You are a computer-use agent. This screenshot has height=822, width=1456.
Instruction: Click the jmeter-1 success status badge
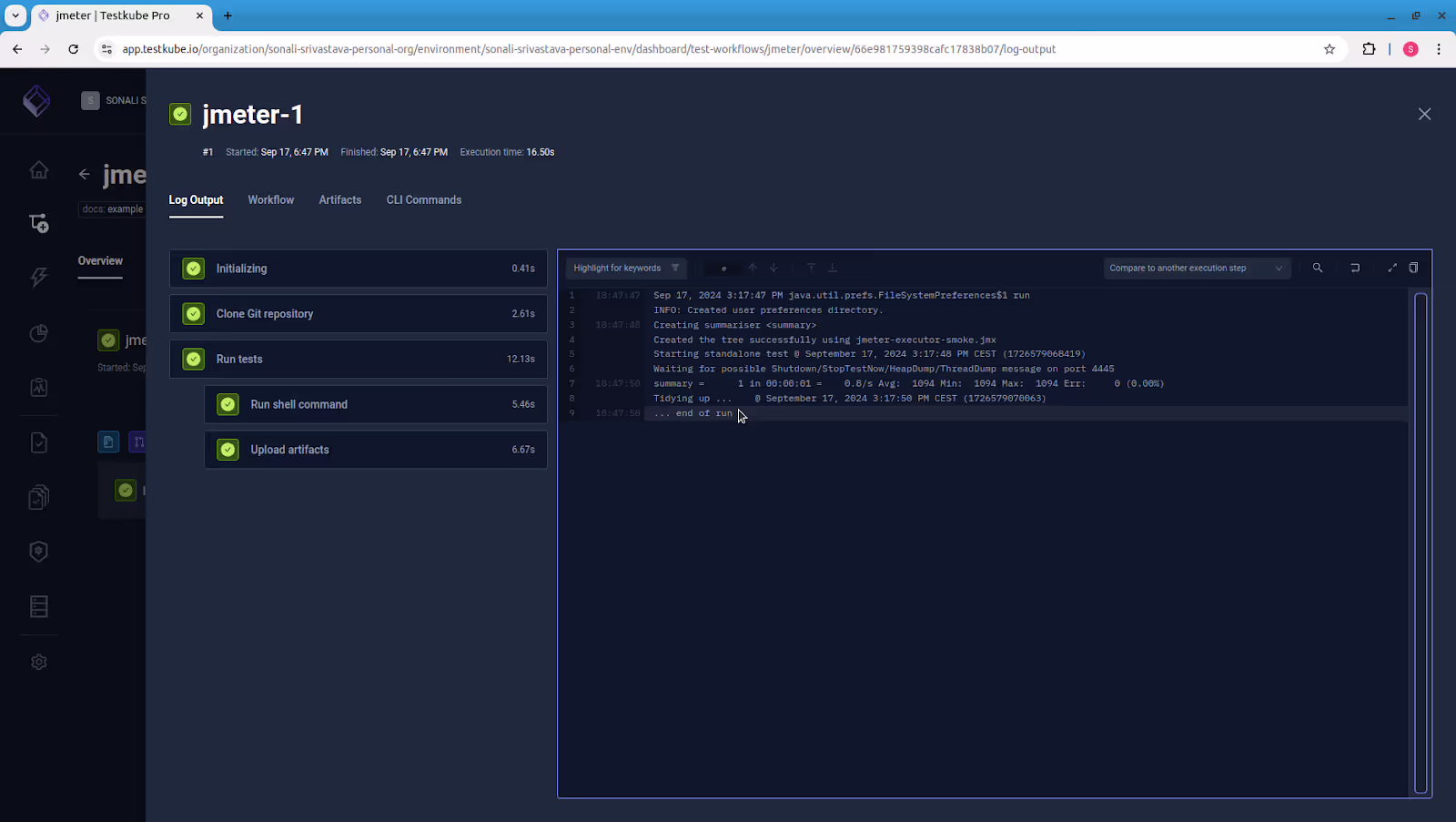coord(180,114)
